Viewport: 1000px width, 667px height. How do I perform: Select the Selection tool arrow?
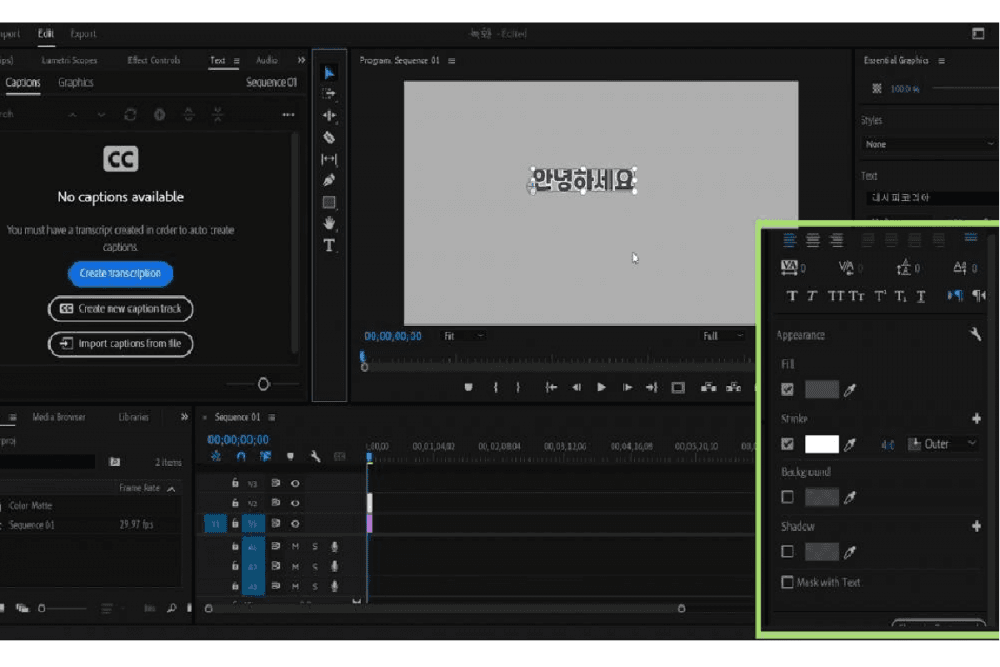[329, 73]
